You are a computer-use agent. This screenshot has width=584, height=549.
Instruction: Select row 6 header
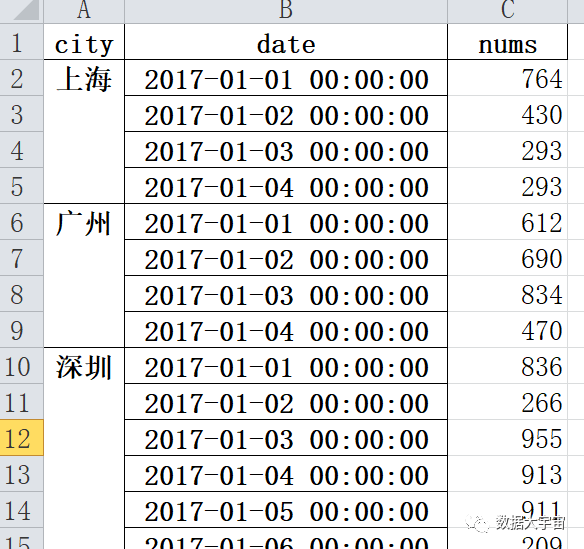[x=22, y=222]
